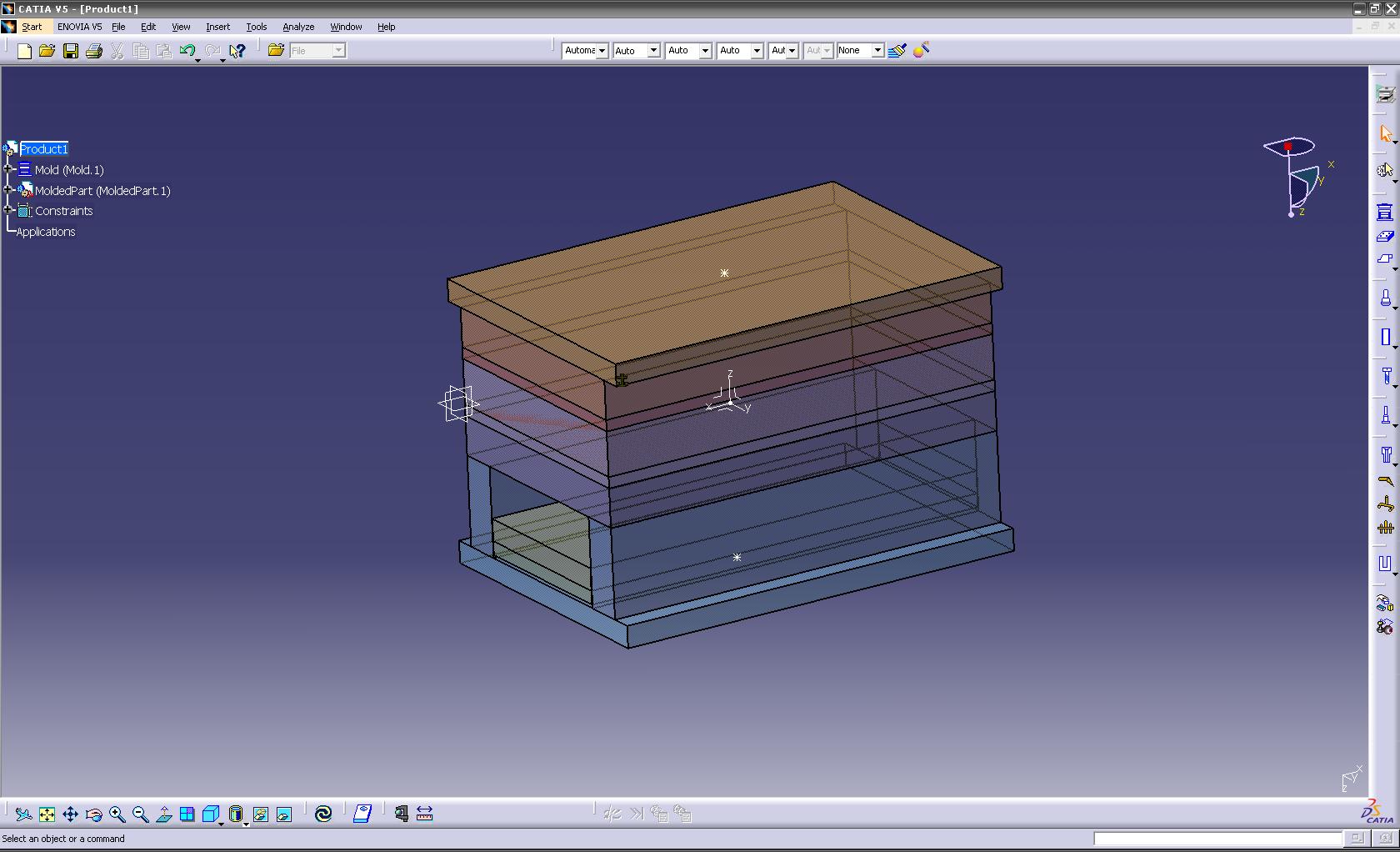Image resolution: width=1400 pixels, height=852 pixels.
Task: Click the Measure Between icon
Action: coord(424,814)
